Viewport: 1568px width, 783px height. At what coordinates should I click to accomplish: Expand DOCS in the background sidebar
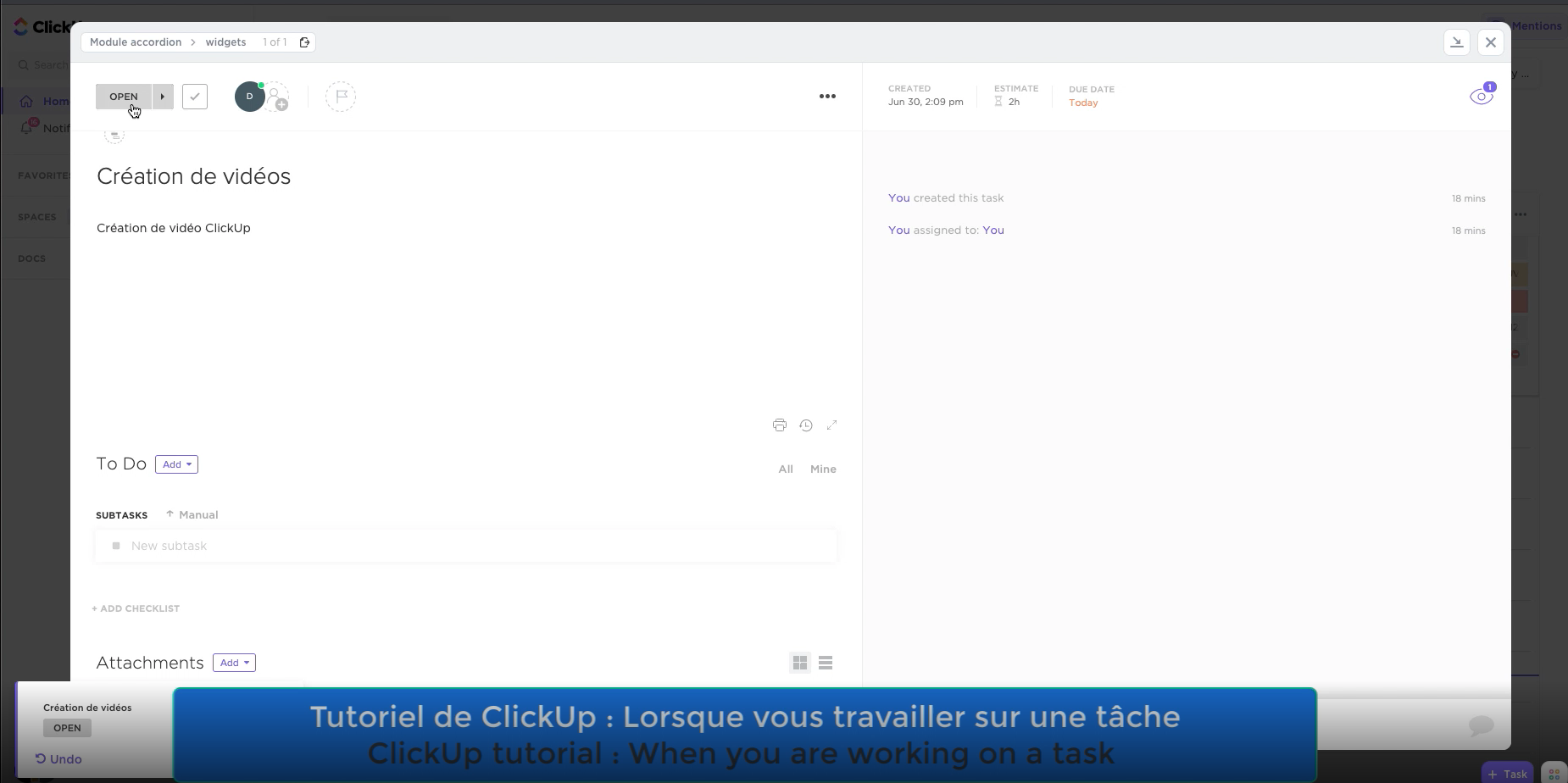pos(32,258)
